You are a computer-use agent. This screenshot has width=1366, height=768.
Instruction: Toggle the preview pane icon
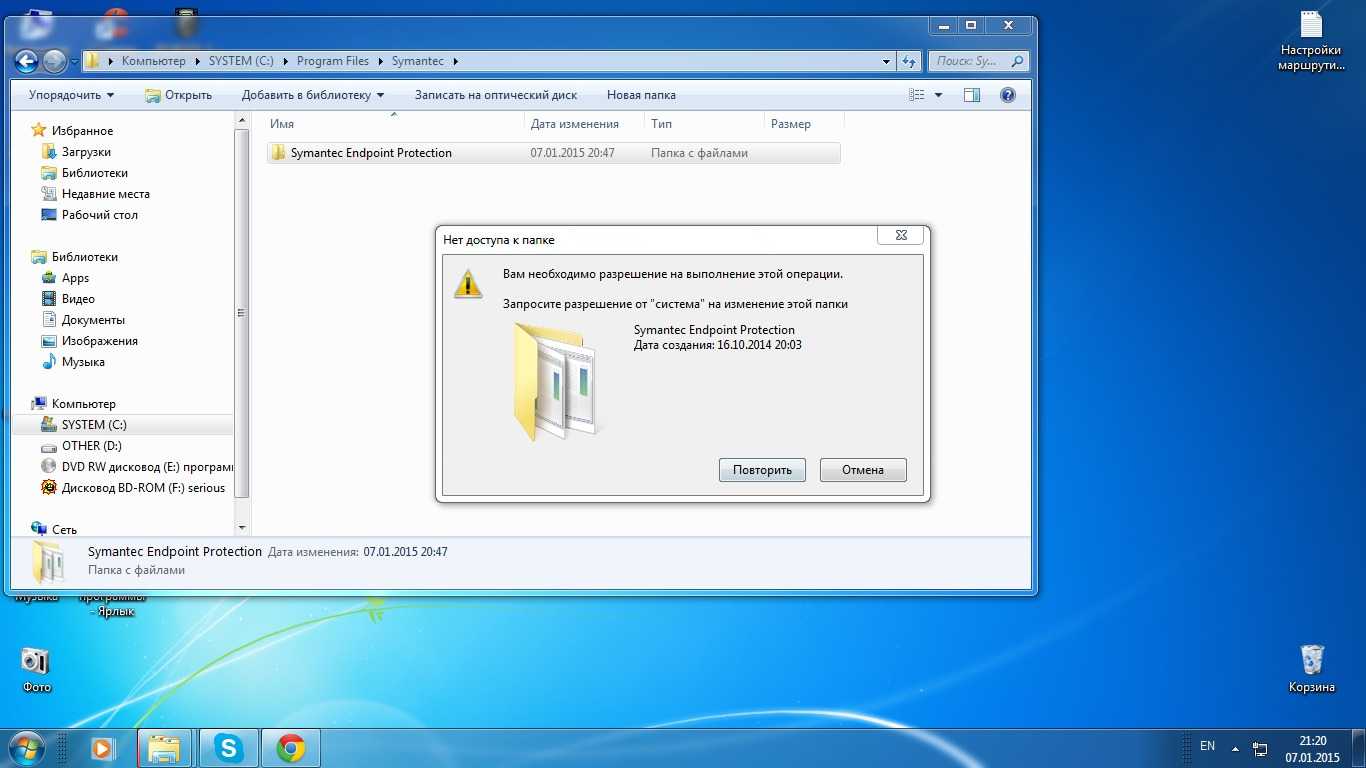pyautogui.click(x=972, y=95)
